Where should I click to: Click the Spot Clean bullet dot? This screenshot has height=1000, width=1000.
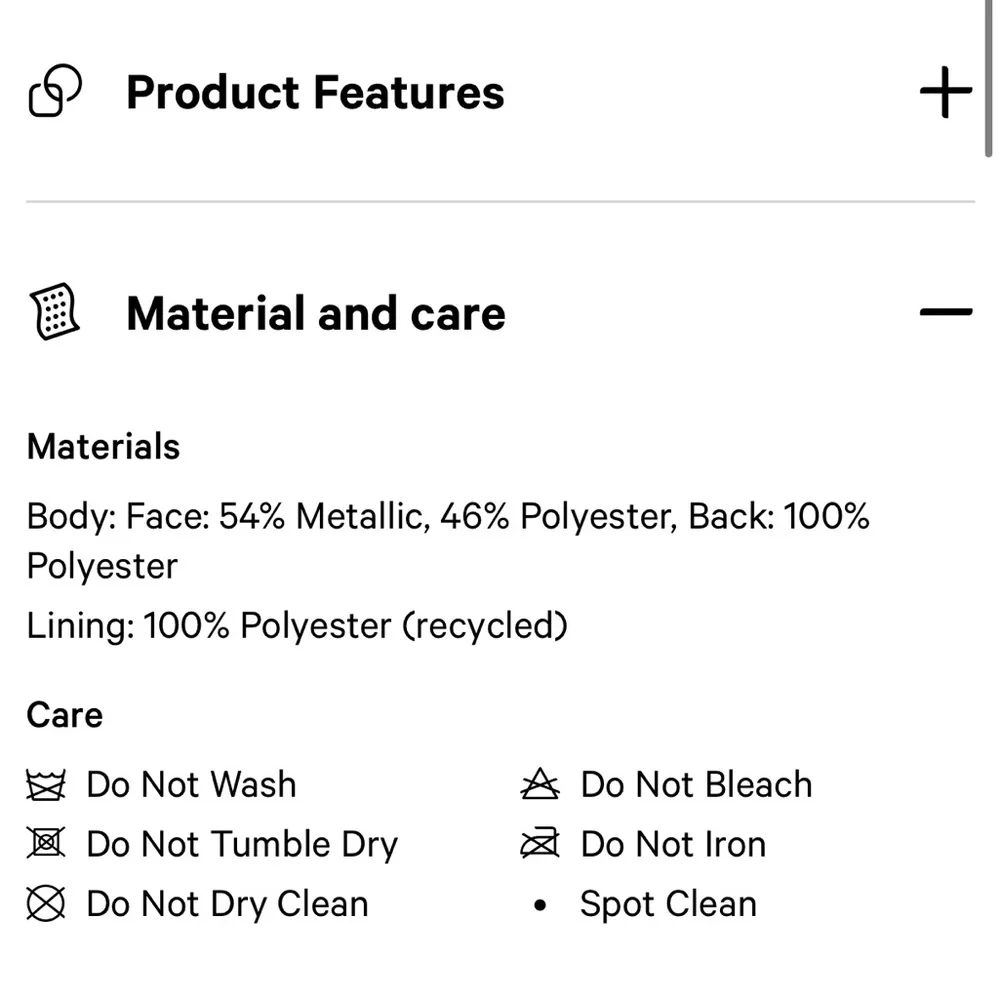pos(541,905)
